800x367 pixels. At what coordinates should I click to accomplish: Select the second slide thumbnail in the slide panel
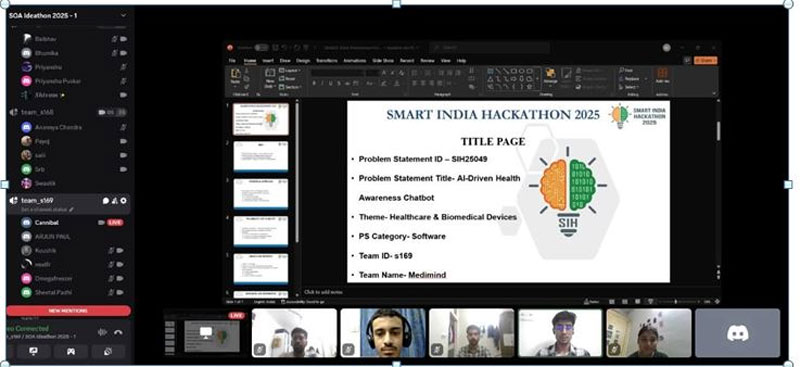[261, 157]
